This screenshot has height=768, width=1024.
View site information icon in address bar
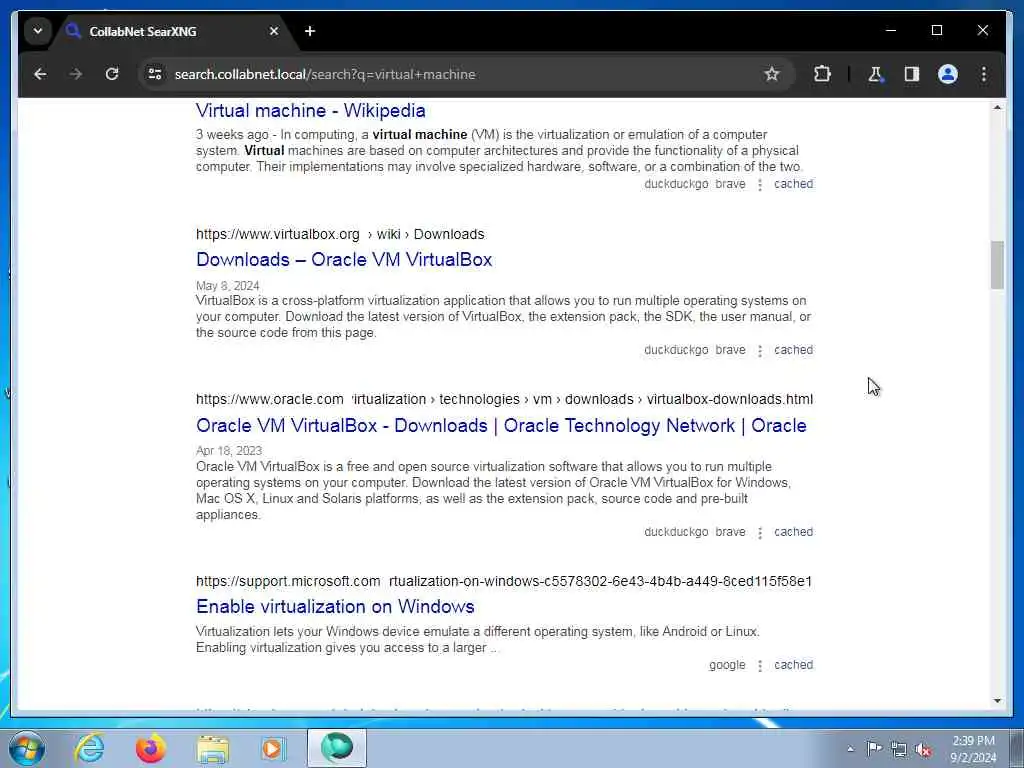[x=155, y=74]
